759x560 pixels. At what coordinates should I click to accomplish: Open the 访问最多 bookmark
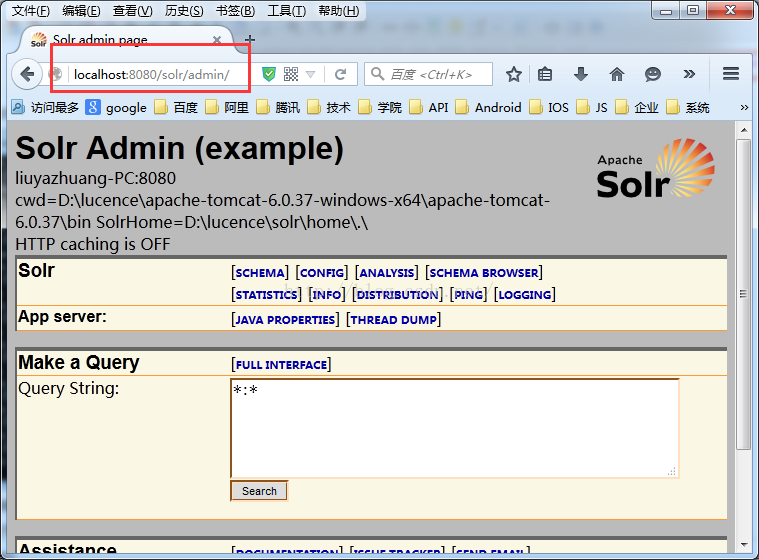pyautogui.click(x=45, y=107)
